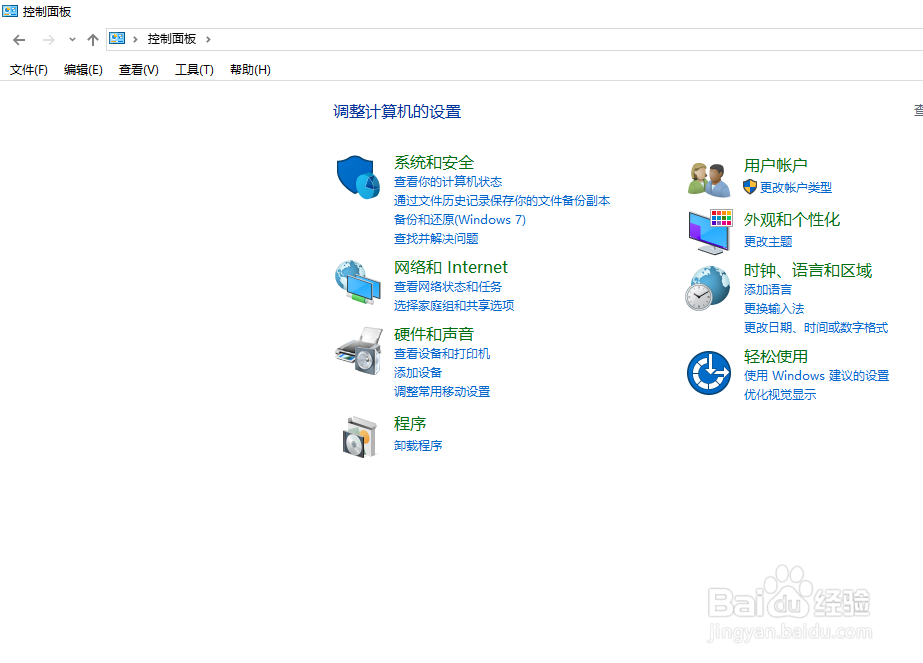923x663 pixels.
Task: Click 选择家庭组和共享选项 link
Action: (454, 305)
